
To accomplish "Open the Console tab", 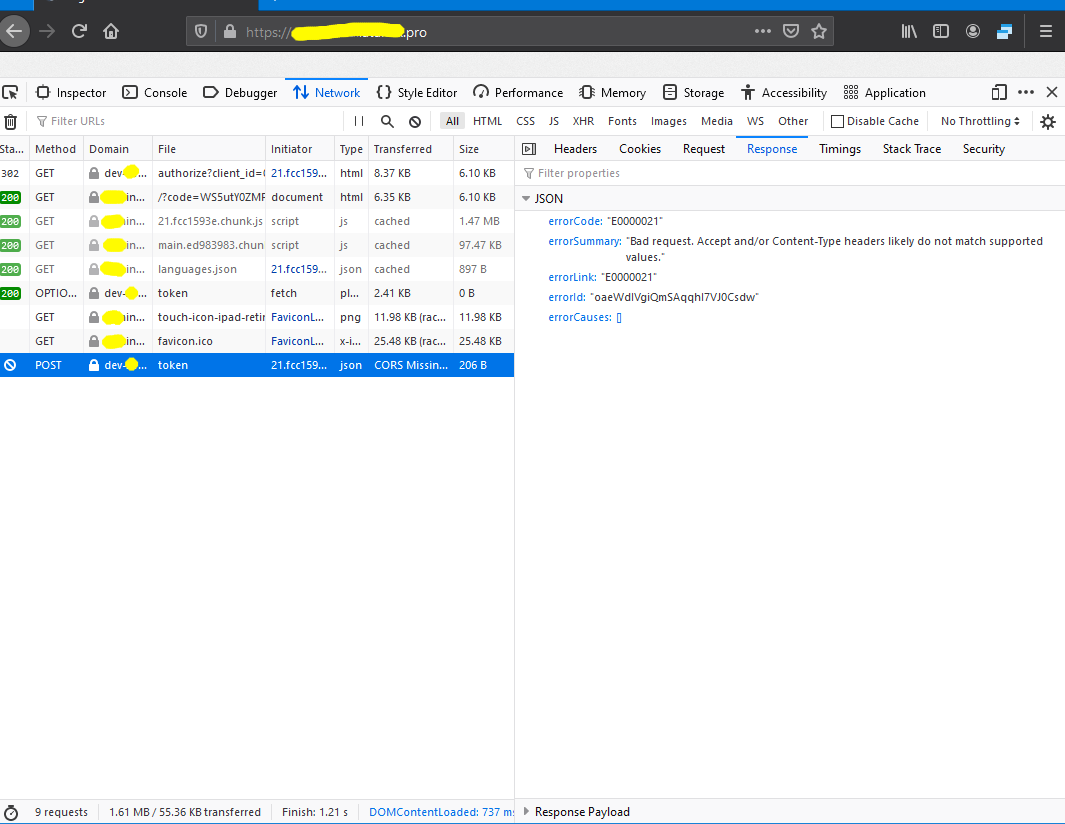I will pos(155,92).
